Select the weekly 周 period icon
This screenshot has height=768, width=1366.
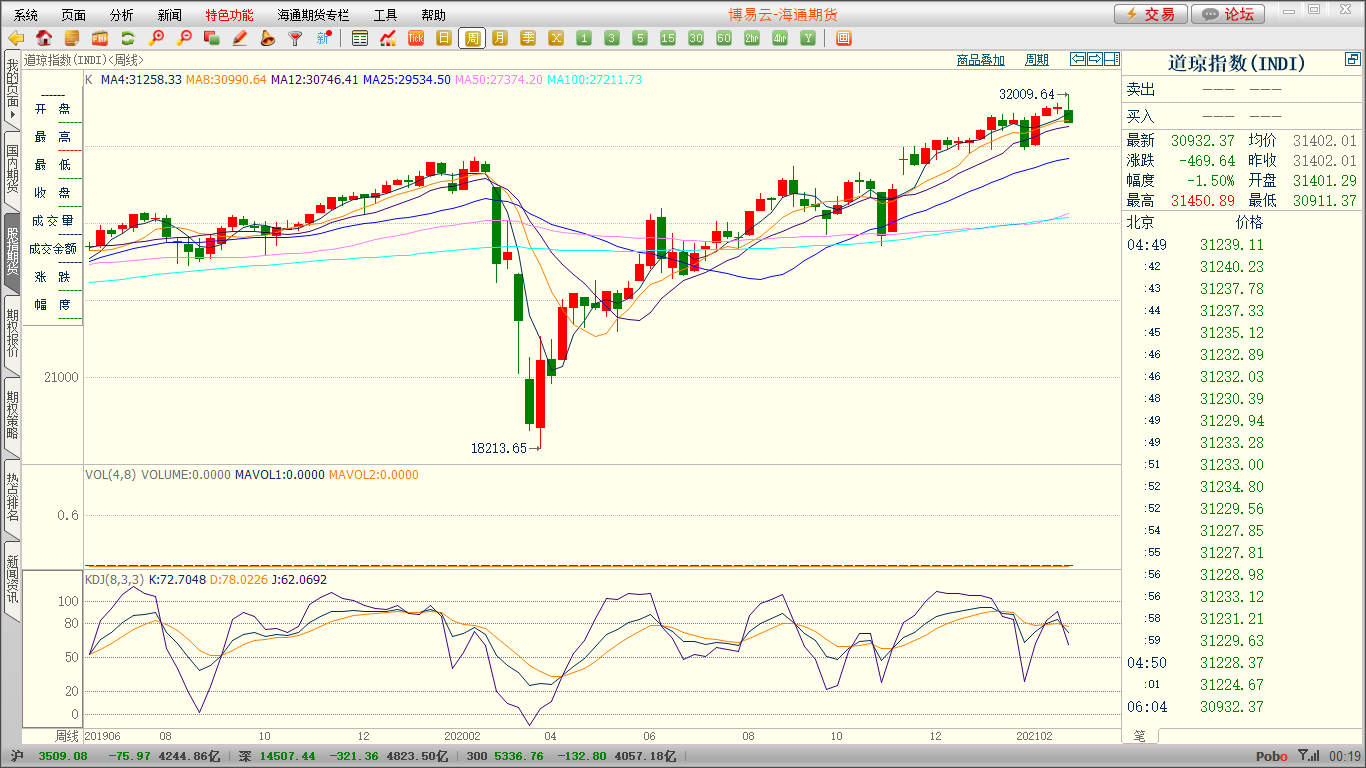tap(472, 38)
